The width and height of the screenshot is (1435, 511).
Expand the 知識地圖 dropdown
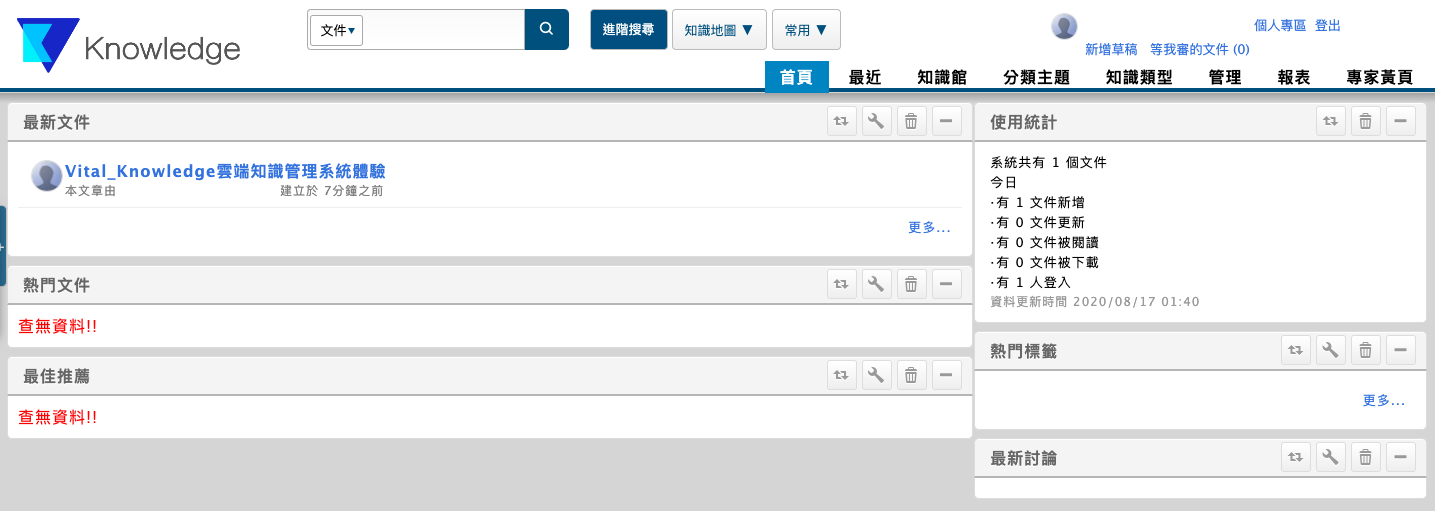pyautogui.click(x=719, y=30)
